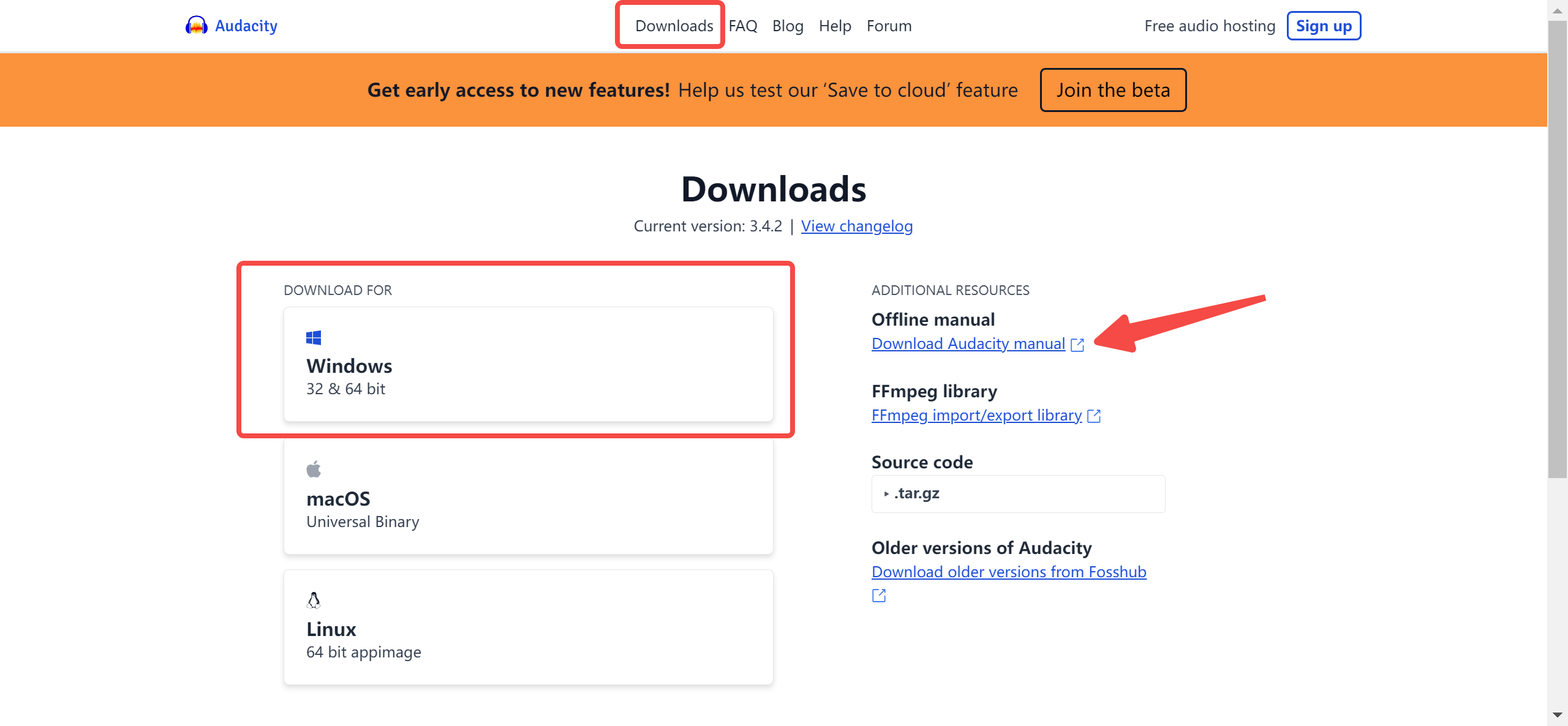The width and height of the screenshot is (1568, 726).
Task: Switch to the Forum section
Action: click(889, 26)
